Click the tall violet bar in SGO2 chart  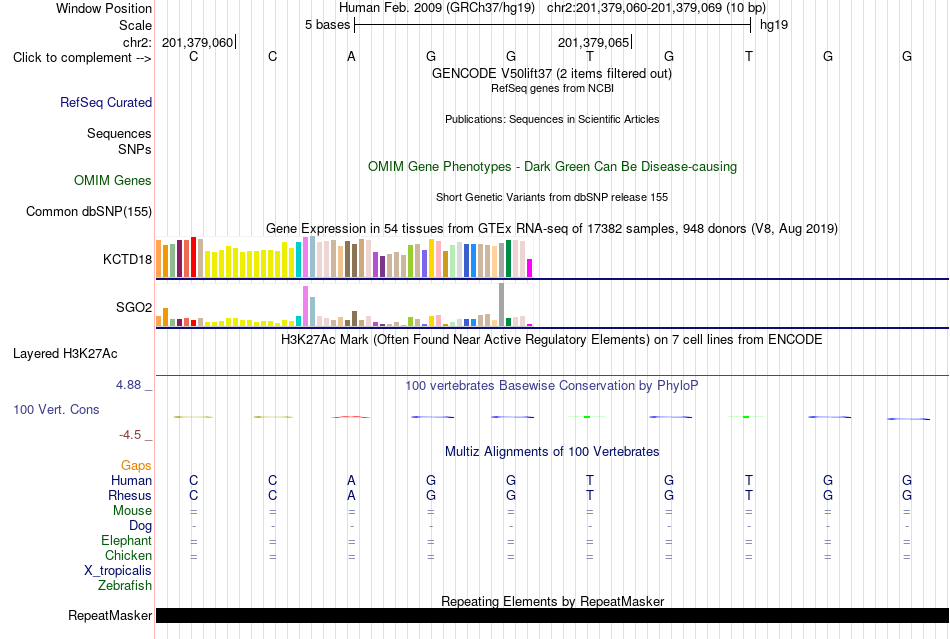[x=305, y=306]
